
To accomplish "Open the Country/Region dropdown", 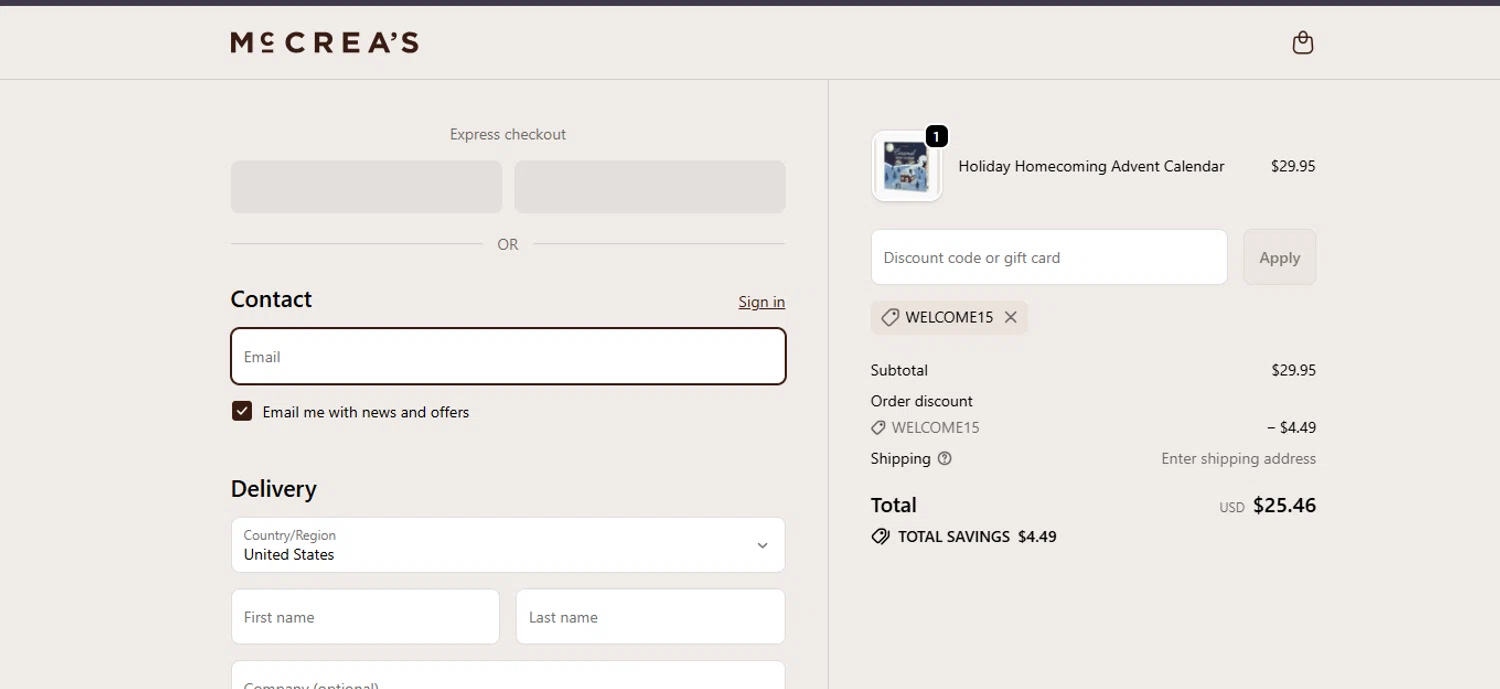I will [508, 545].
